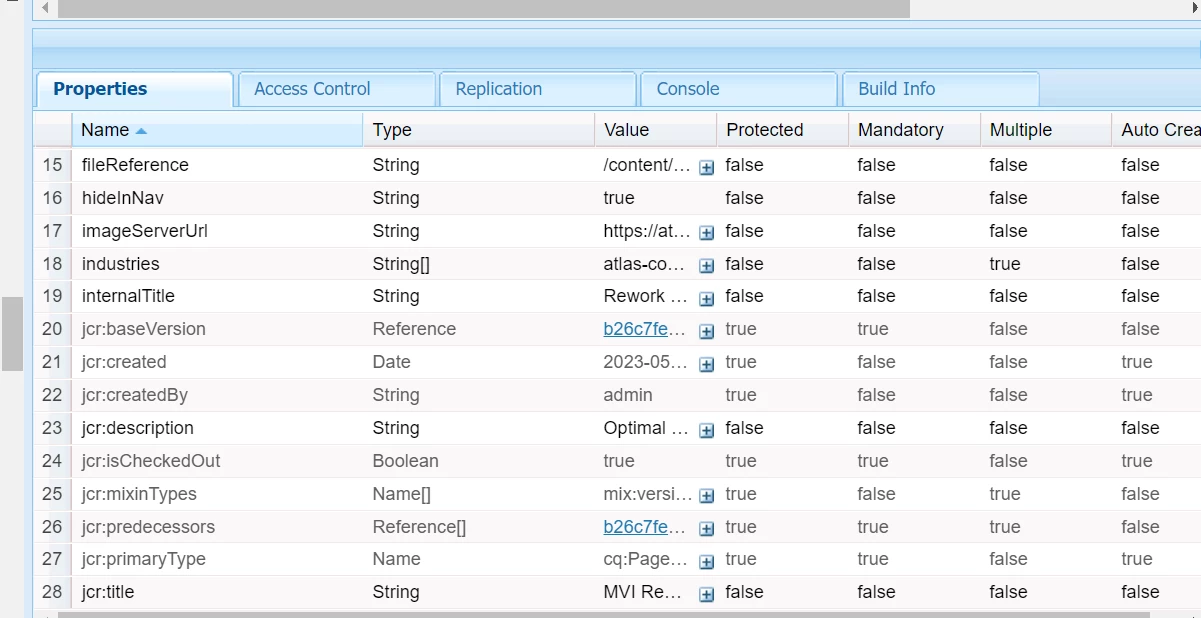Click the 'true' value of hideInNav

point(619,198)
